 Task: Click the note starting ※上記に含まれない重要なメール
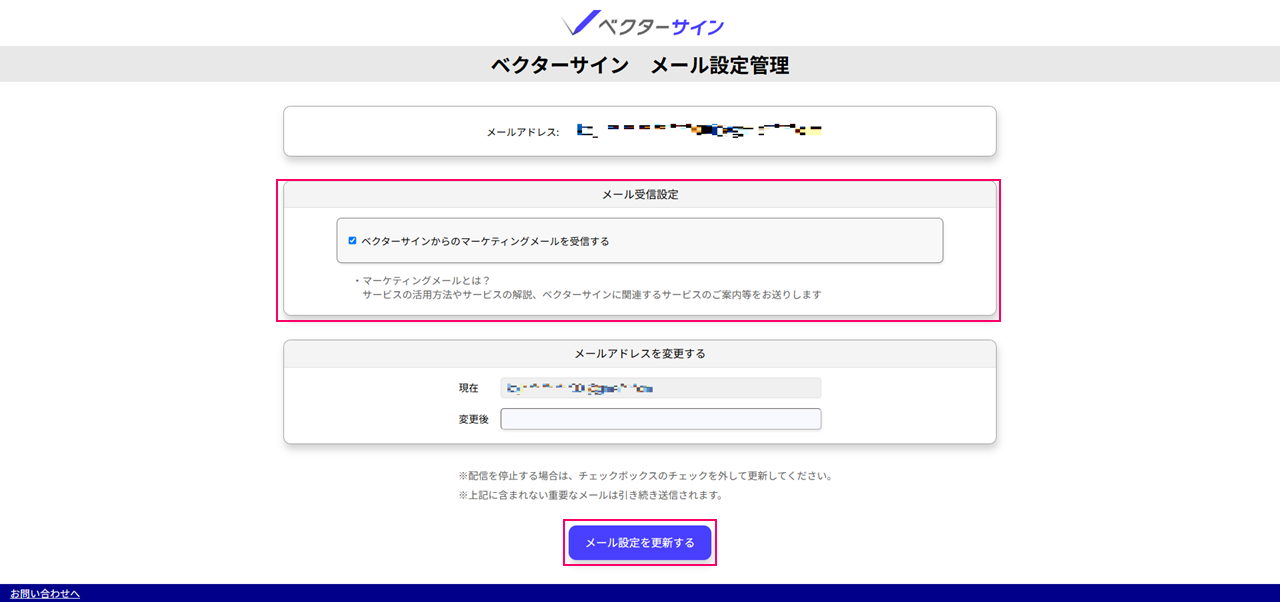point(591,495)
